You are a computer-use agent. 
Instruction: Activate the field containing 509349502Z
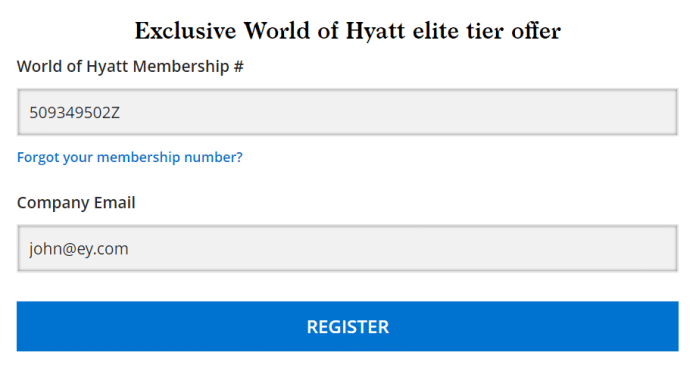348,112
